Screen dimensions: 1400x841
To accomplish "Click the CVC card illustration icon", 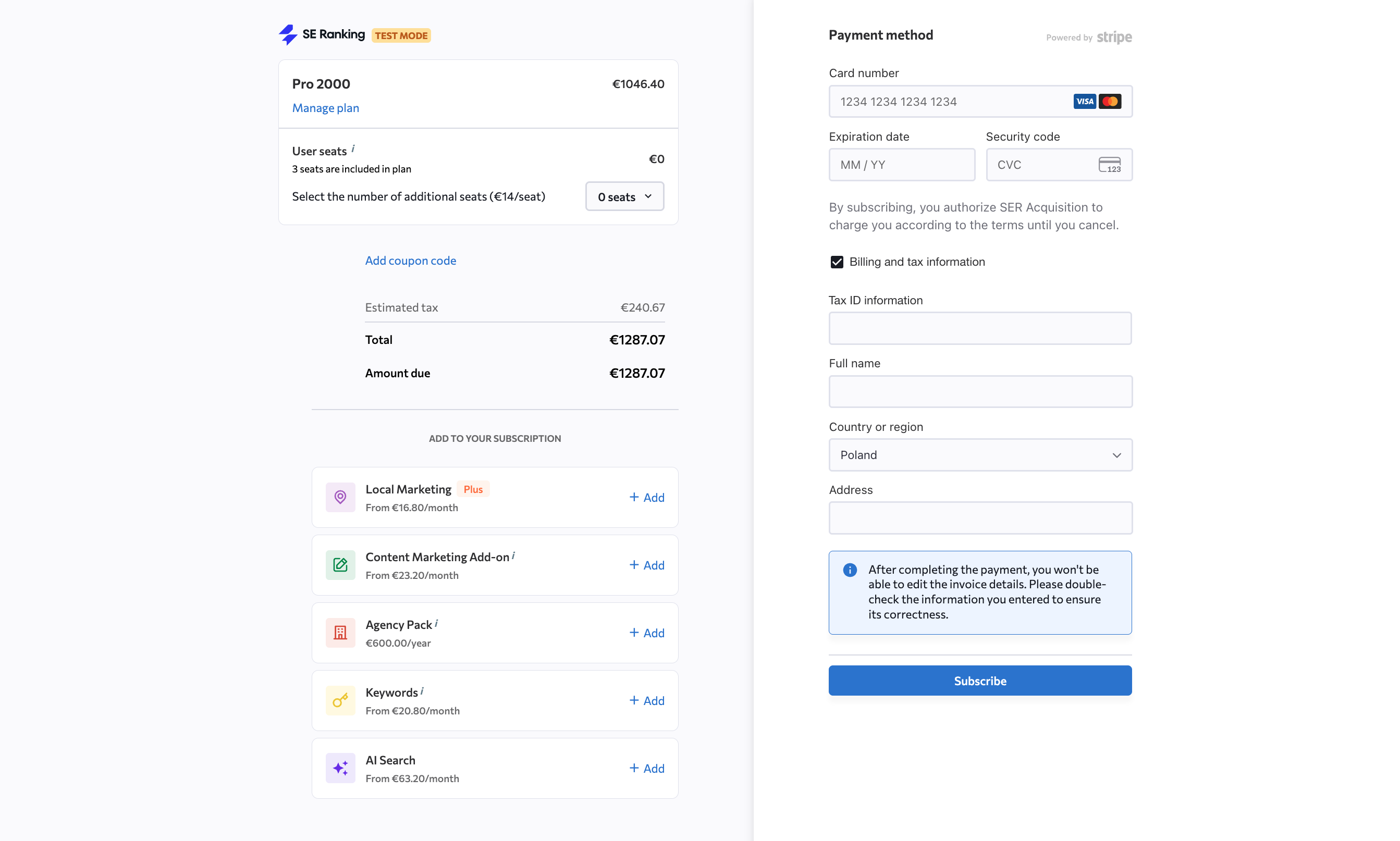I will (1110, 164).
